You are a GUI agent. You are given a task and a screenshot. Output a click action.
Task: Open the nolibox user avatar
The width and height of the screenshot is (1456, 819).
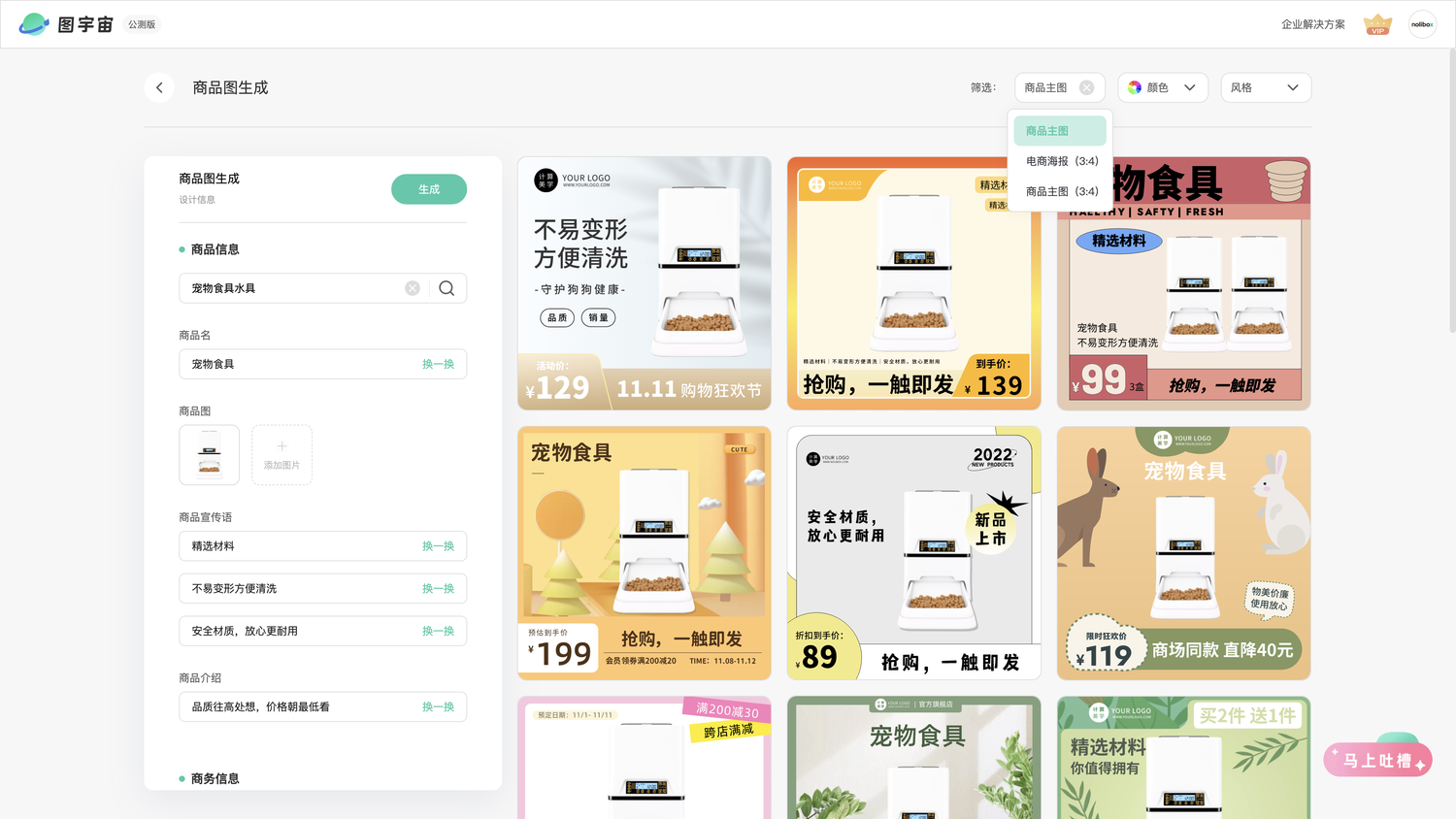[1422, 24]
